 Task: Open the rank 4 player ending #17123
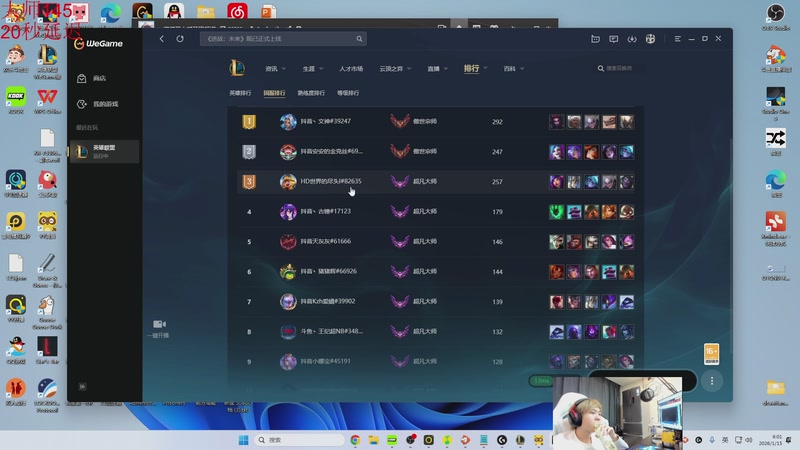point(326,211)
